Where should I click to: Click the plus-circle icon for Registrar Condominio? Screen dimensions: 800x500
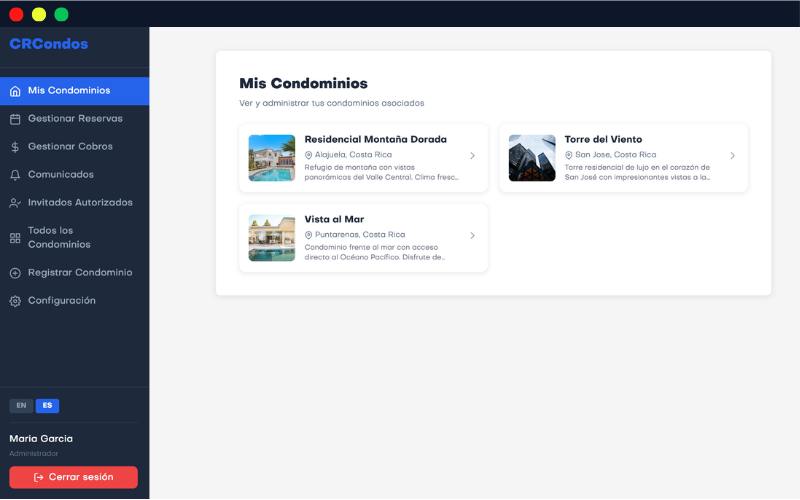coord(15,273)
